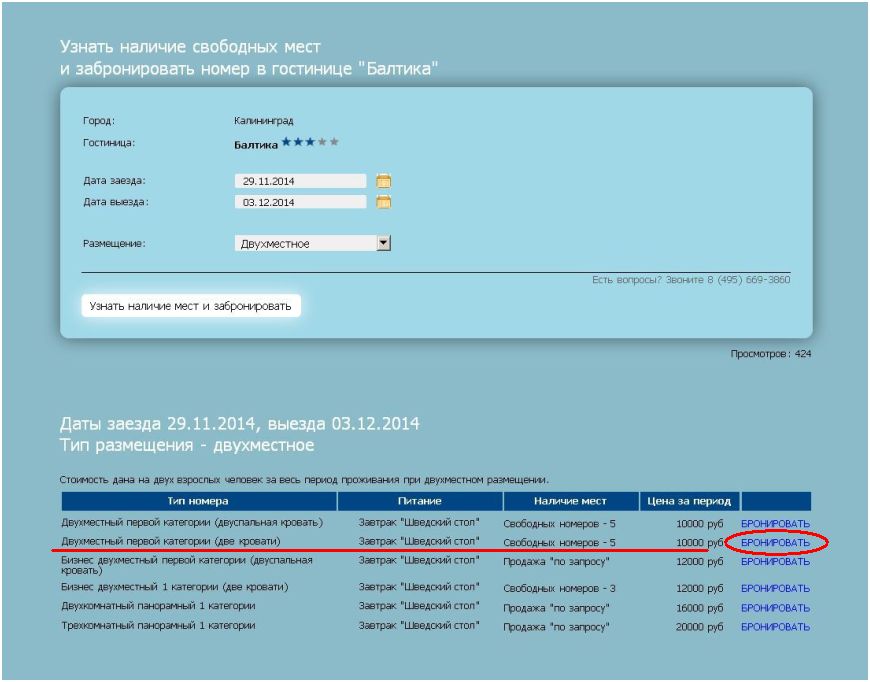Image resolution: width=870 pixels, height=682 pixels.
Task: Book Бизнес двухместный первой категории (двуспальная кровать)
Action: [775, 562]
